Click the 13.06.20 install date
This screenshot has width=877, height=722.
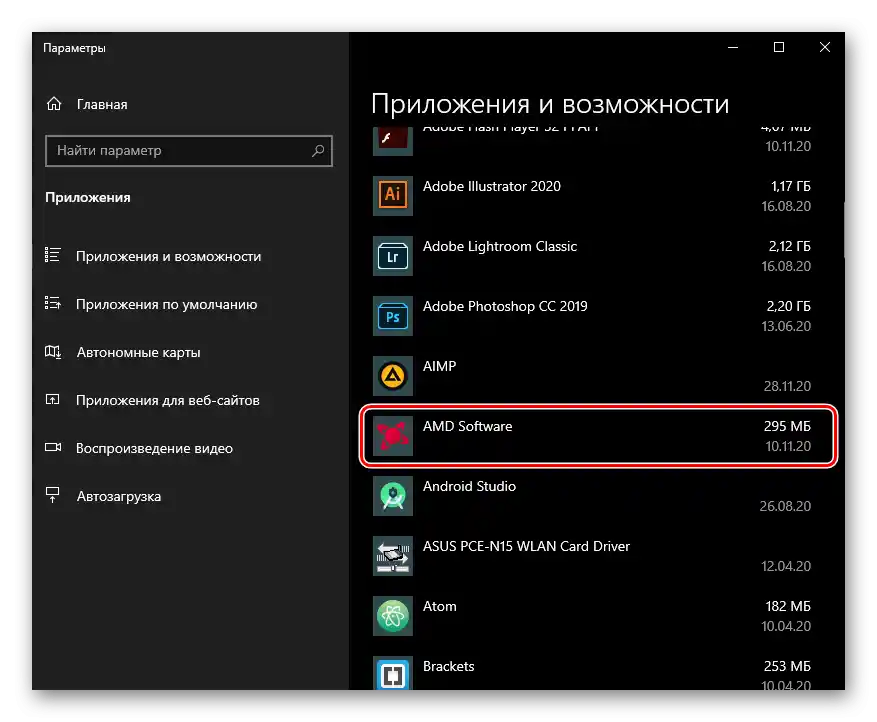pos(786,326)
